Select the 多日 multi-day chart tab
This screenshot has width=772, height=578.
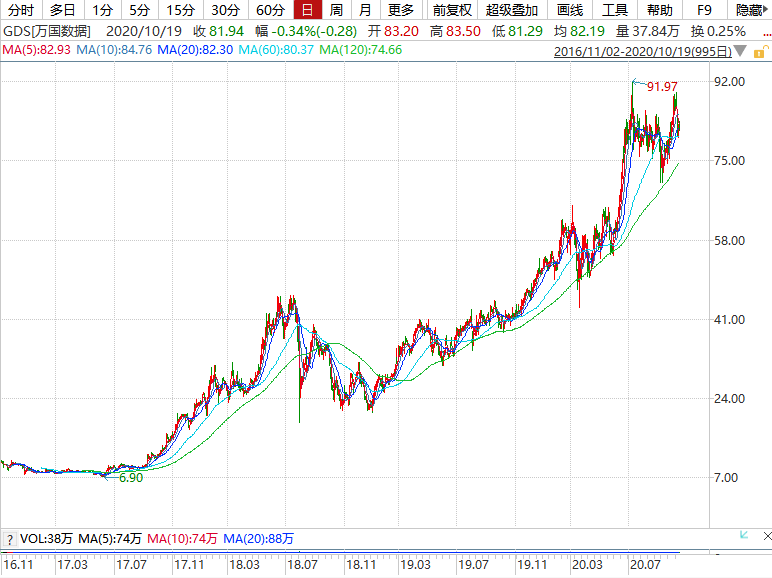63,10
